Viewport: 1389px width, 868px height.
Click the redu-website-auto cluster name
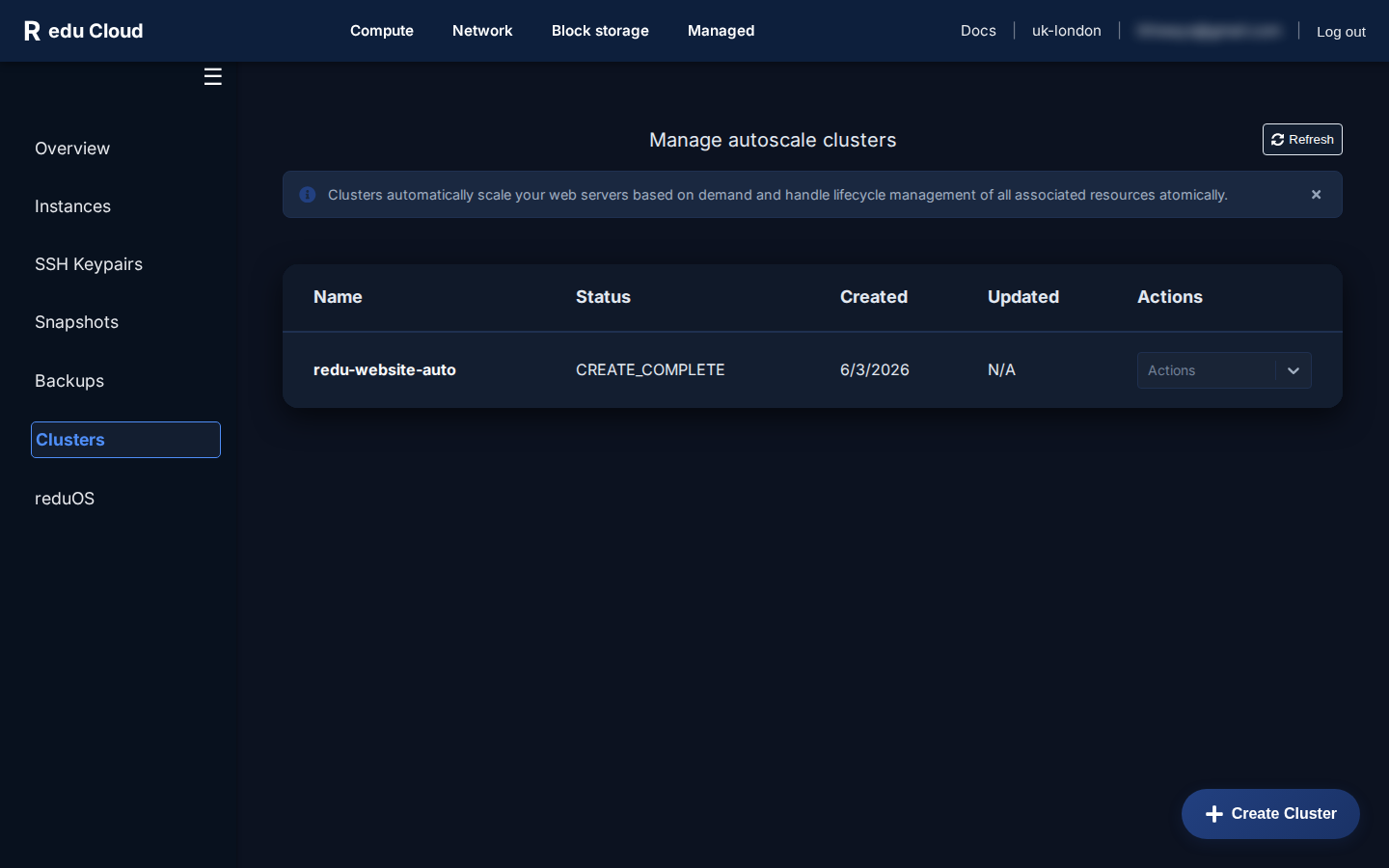point(385,370)
